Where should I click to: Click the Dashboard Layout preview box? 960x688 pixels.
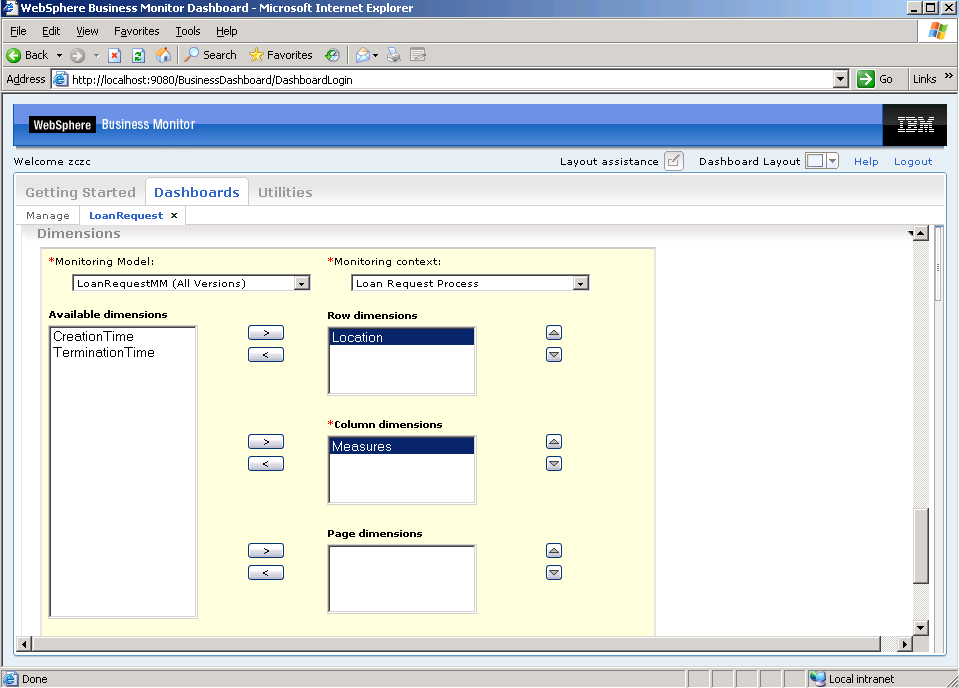click(815, 161)
